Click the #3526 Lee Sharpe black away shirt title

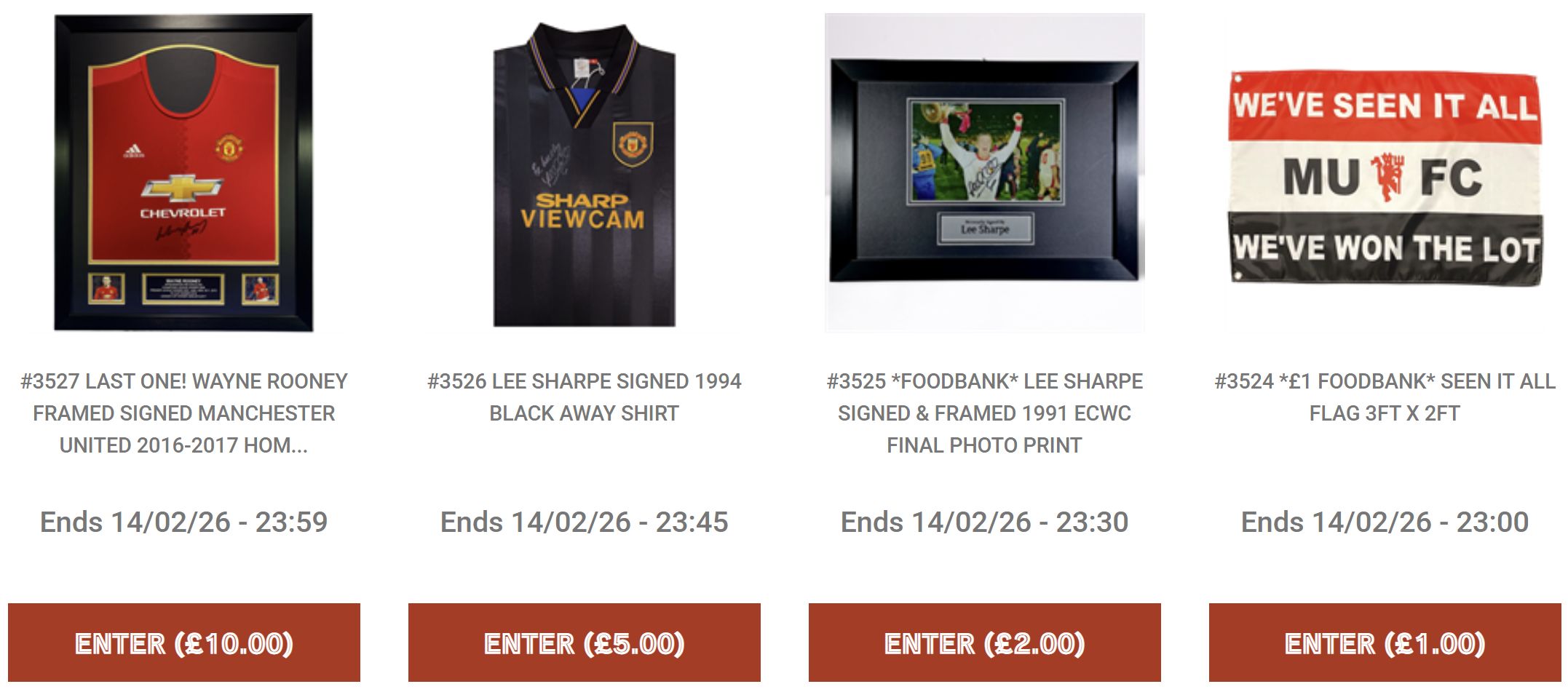584,397
